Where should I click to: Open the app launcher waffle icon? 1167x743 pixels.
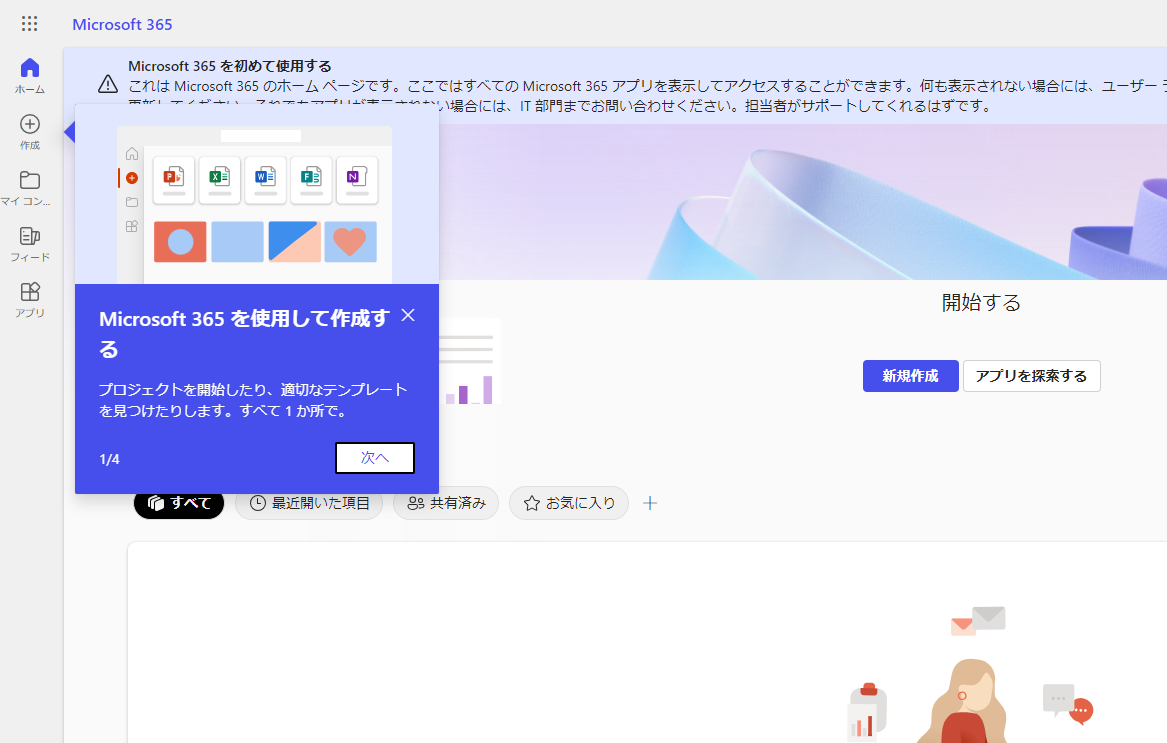[30, 24]
